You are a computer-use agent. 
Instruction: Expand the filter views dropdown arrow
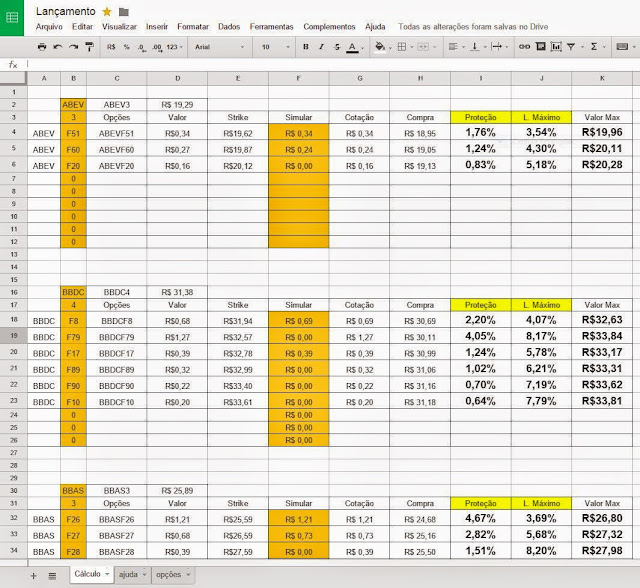(x=582, y=47)
